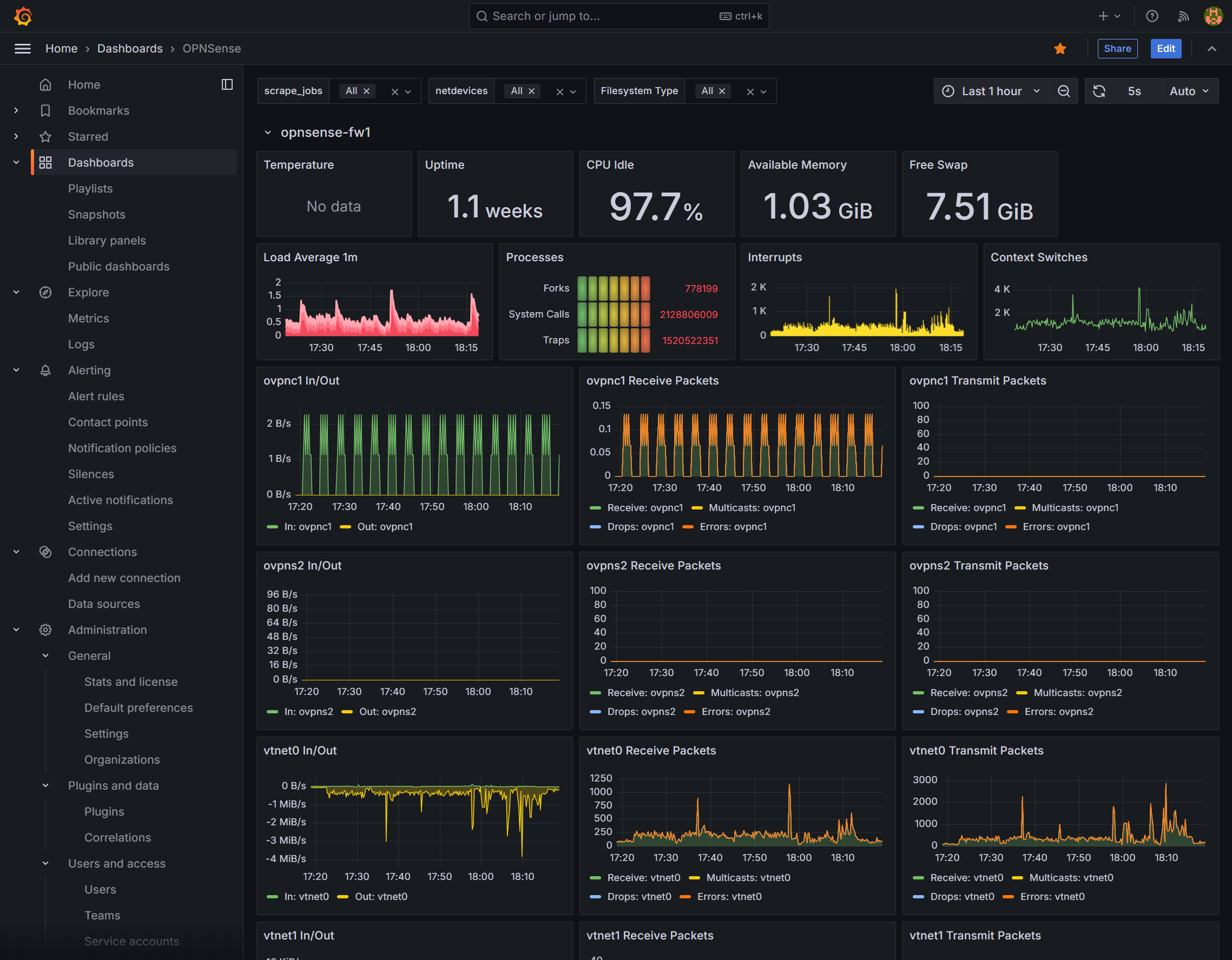Image resolution: width=1232 pixels, height=960 pixels.
Task: Open the help question mark icon
Action: pos(1152,16)
